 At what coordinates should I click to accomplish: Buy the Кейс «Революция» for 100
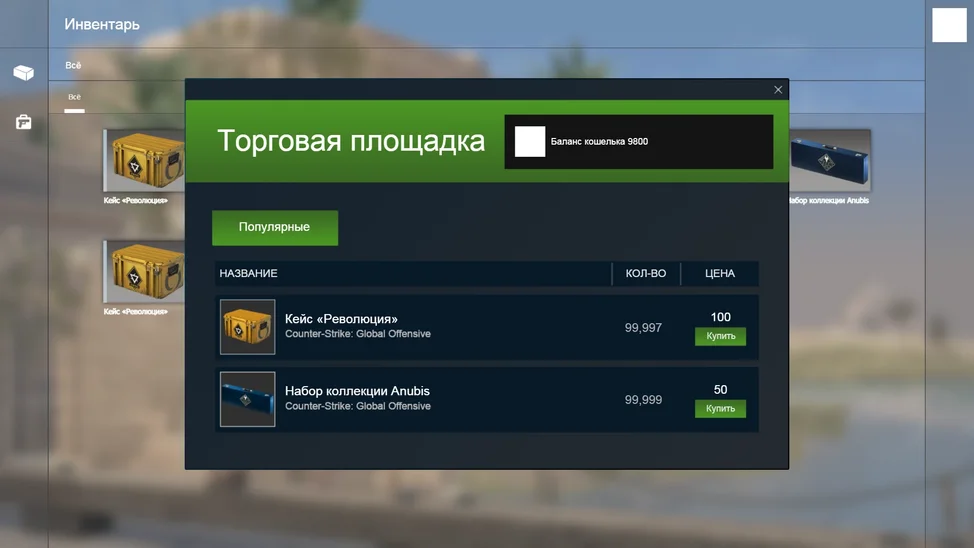[x=720, y=336]
